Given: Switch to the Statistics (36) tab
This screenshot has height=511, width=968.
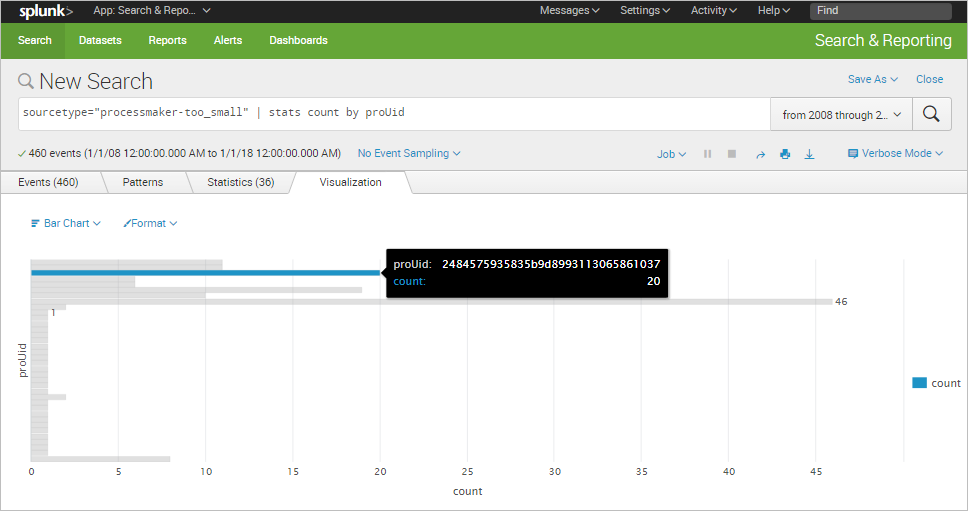Looking at the screenshot, I should 240,182.
